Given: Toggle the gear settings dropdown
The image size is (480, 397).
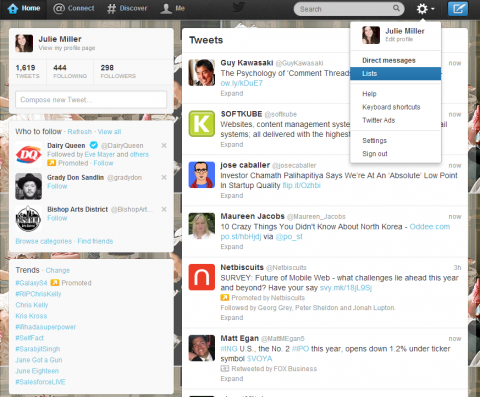Looking at the screenshot, I should (x=425, y=9).
